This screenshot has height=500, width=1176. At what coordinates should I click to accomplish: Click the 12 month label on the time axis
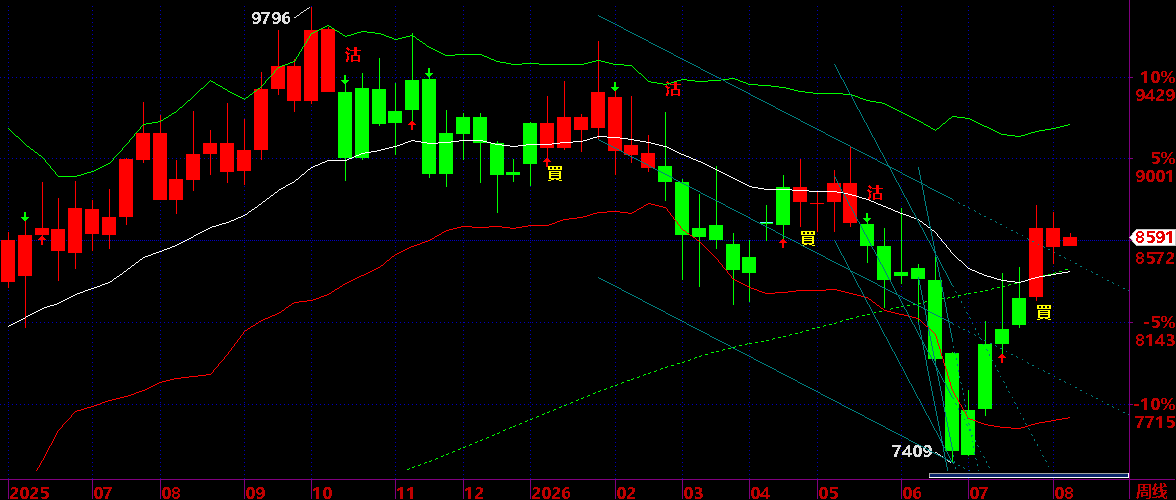[x=472, y=492]
